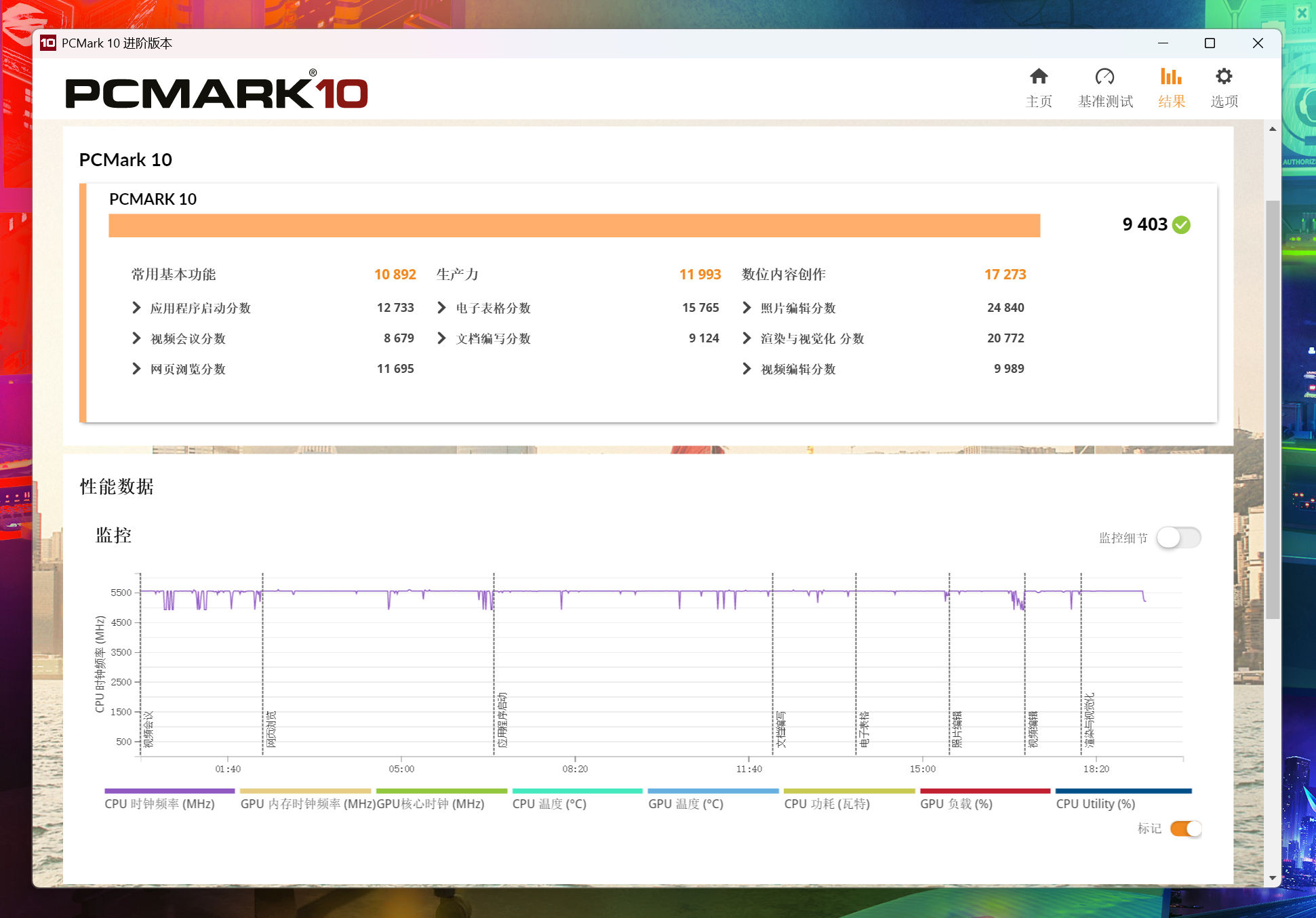
Task: Click the 渲染与视觉化 分数 label
Action: point(812,338)
